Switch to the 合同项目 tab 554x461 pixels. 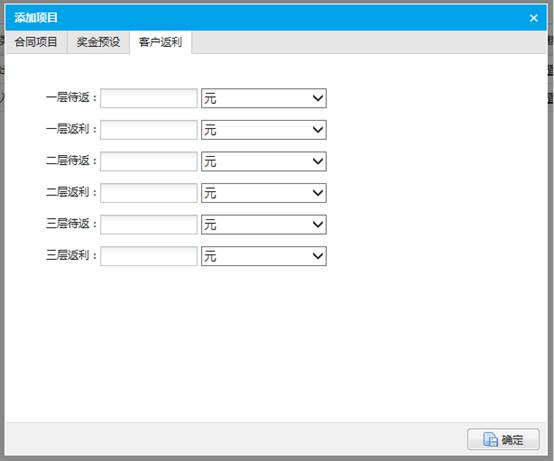click(x=36, y=42)
